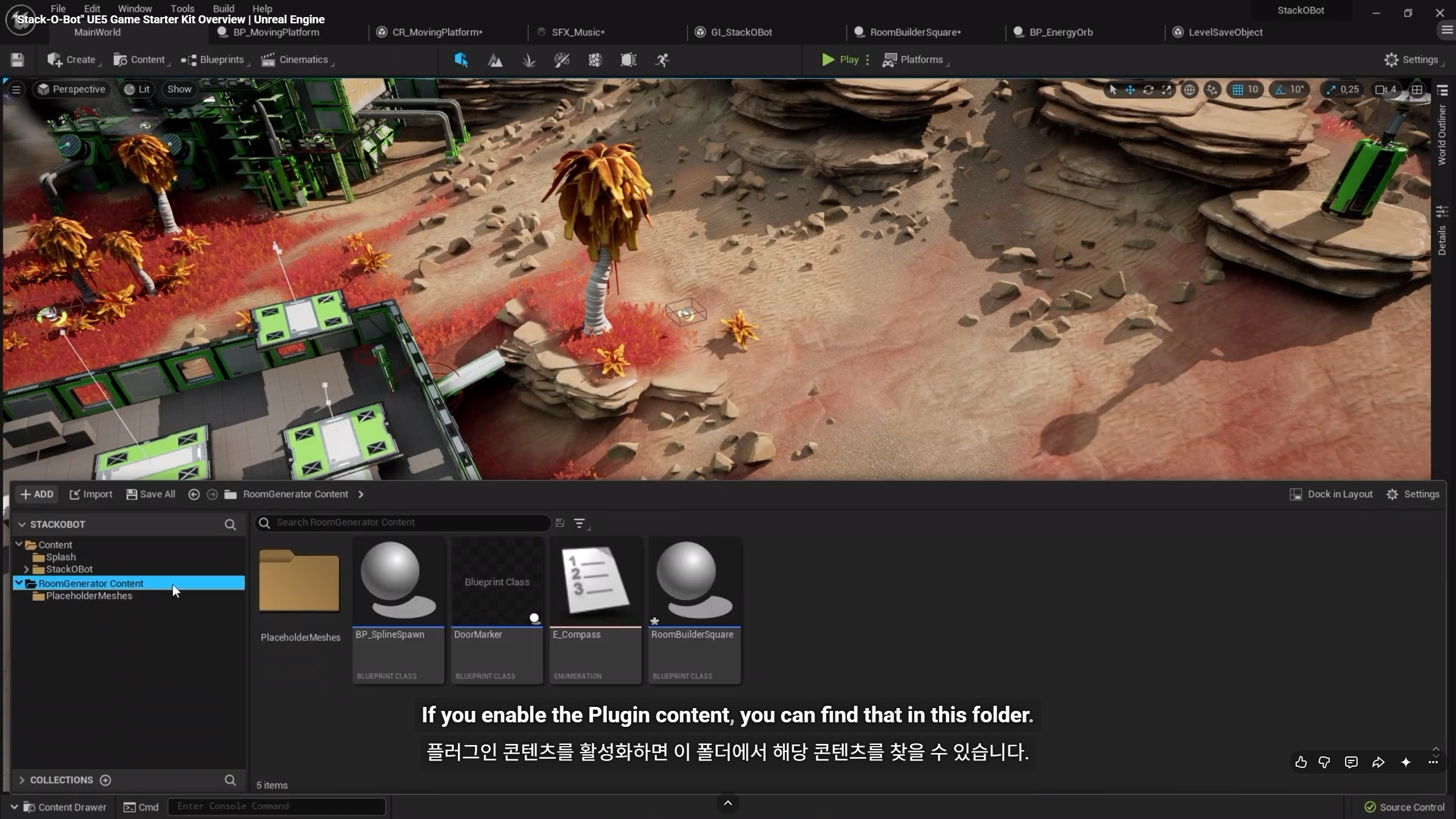Open the video comments icon
1456x819 pixels.
[x=1351, y=762]
